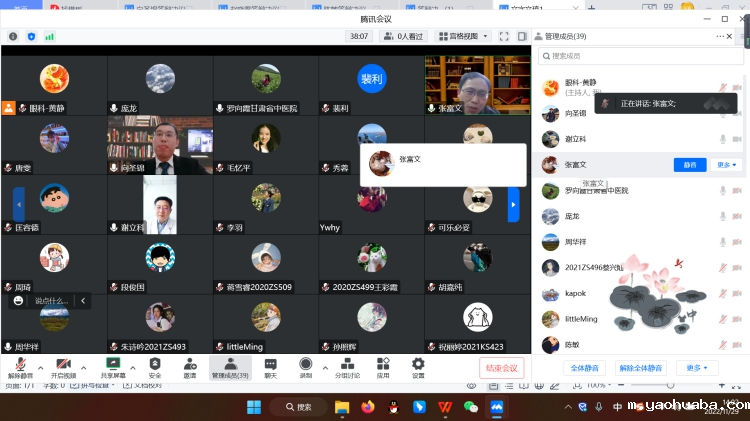Mute all participants button
Image resolution: width=750 pixels, height=421 pixels.
[585, 368]
